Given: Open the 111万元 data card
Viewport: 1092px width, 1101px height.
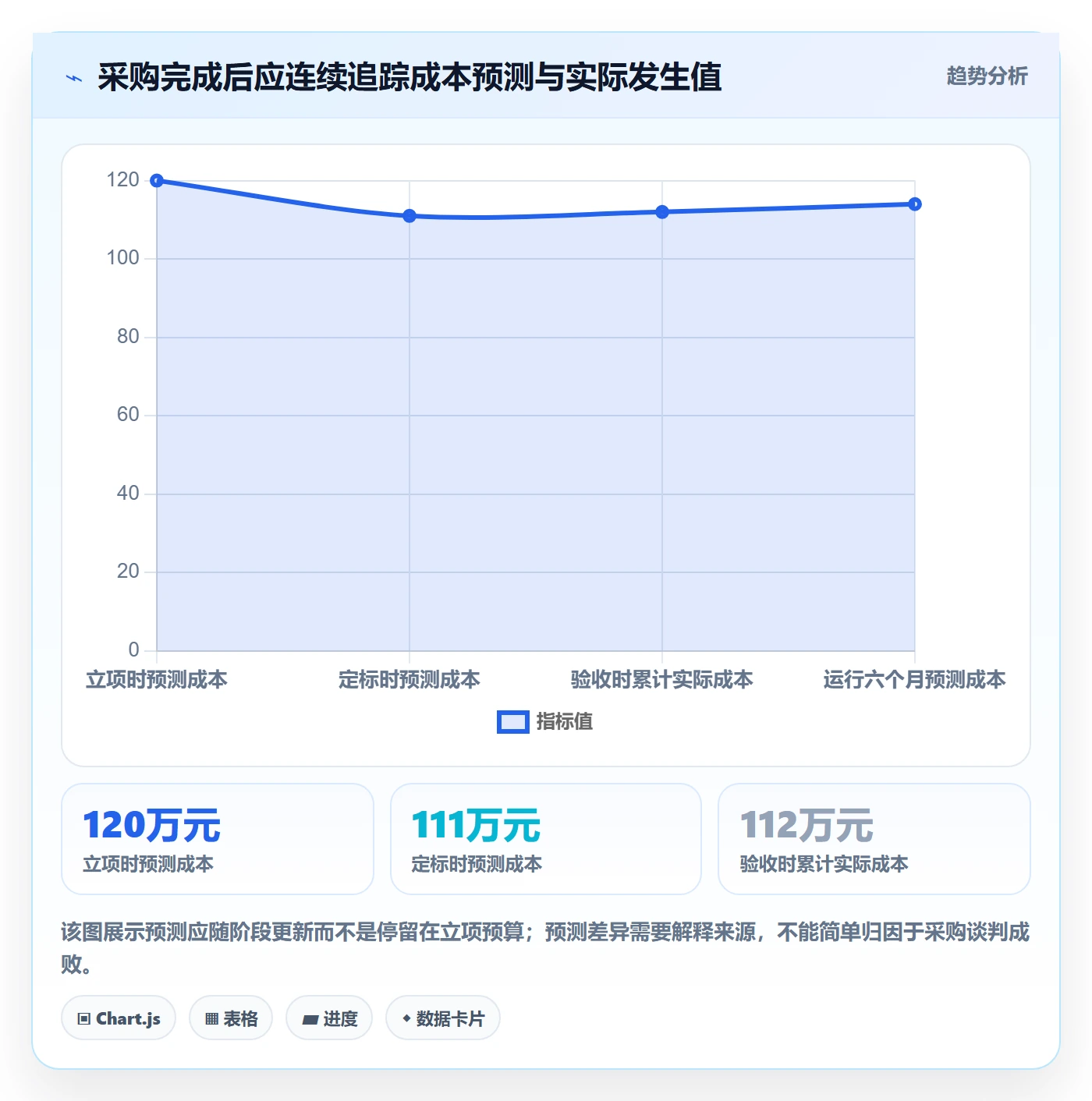Looking at the screenshot, I should pos(546,839).
